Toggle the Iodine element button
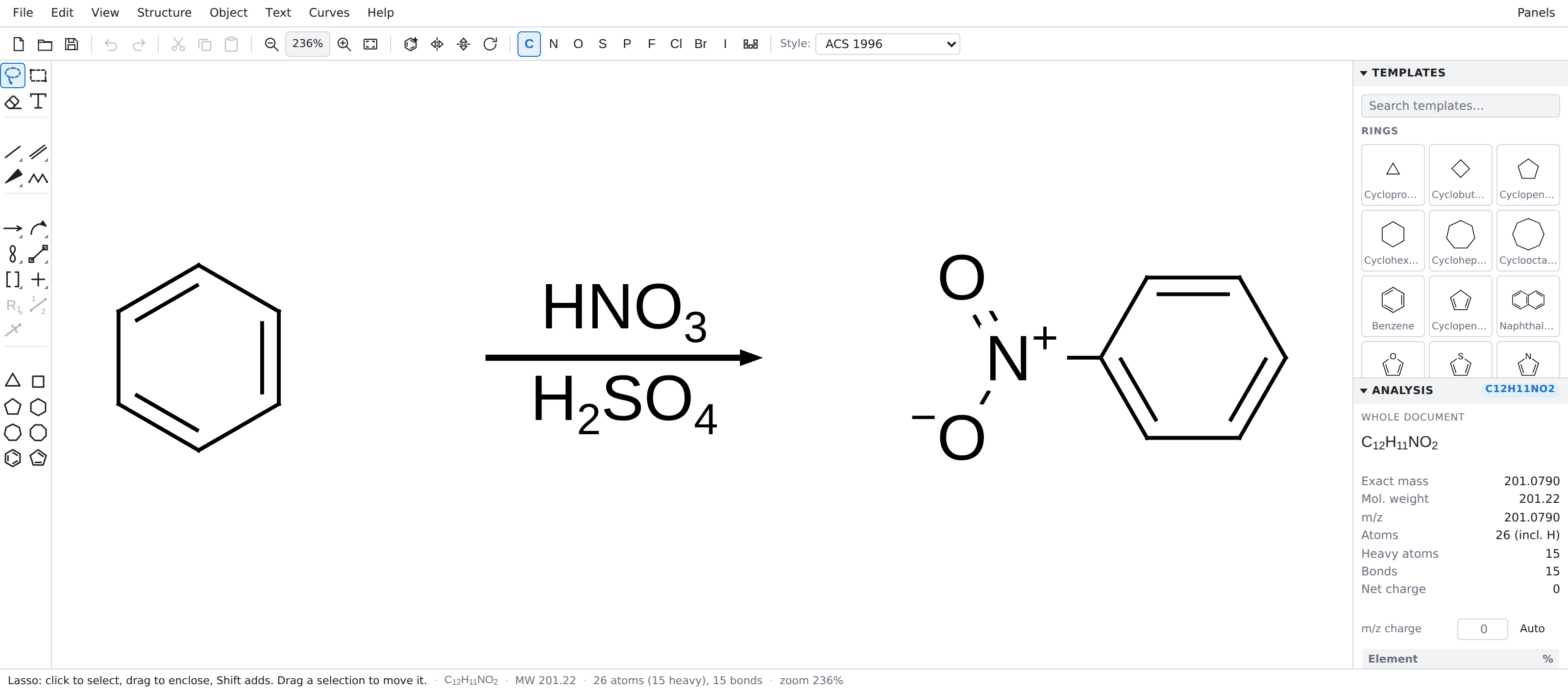This screenshot has width=1568, height=692. coord(725,44)
